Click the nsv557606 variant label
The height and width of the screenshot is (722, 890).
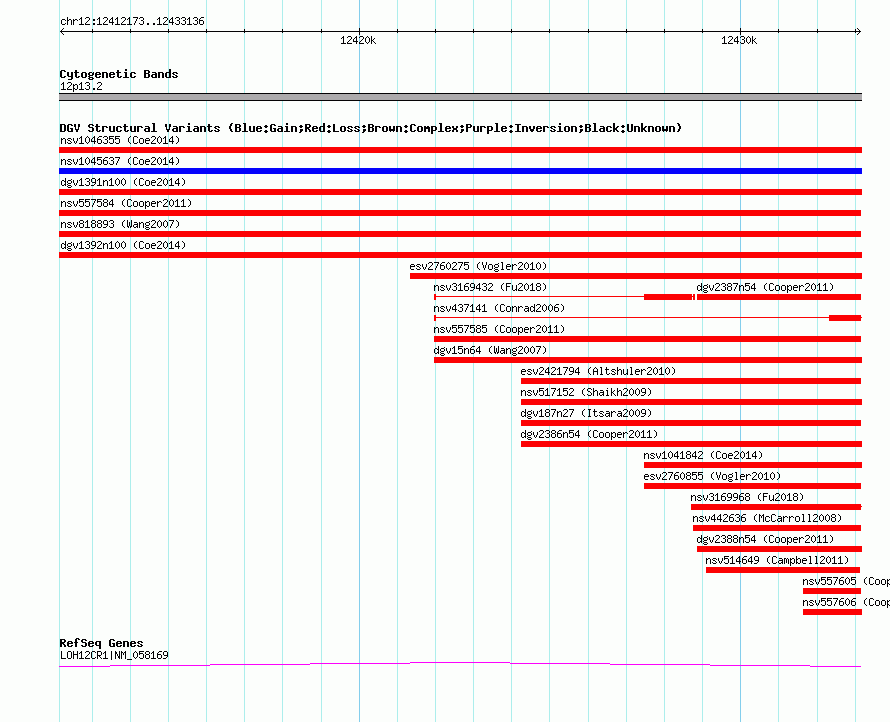(846, 602)
